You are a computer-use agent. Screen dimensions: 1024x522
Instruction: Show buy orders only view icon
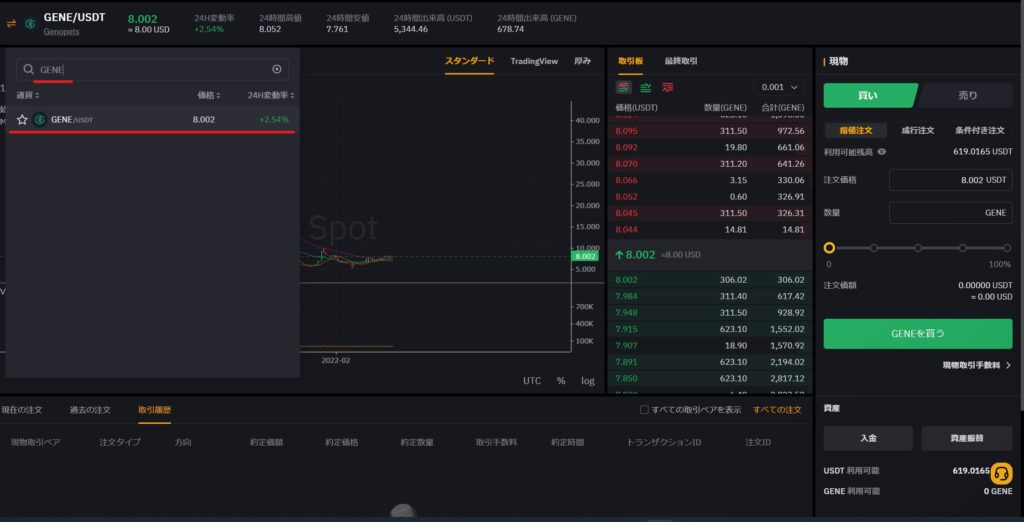coord(646,87)
